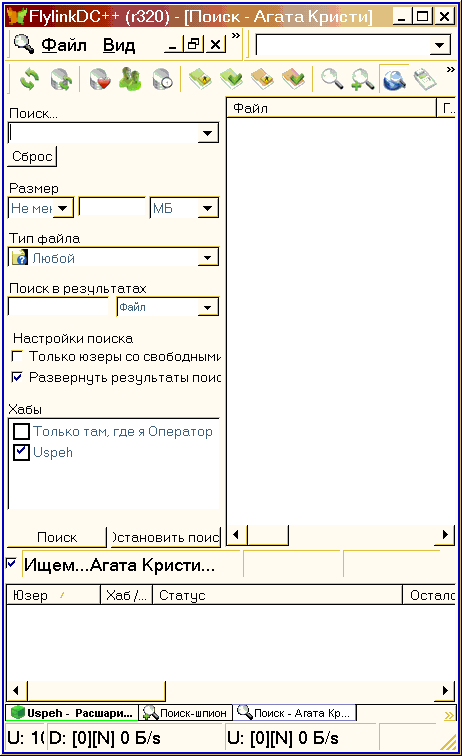Toggle checkbox beside Ищем...Агата Кристи

pyautogui.click(x=11, y=563)
